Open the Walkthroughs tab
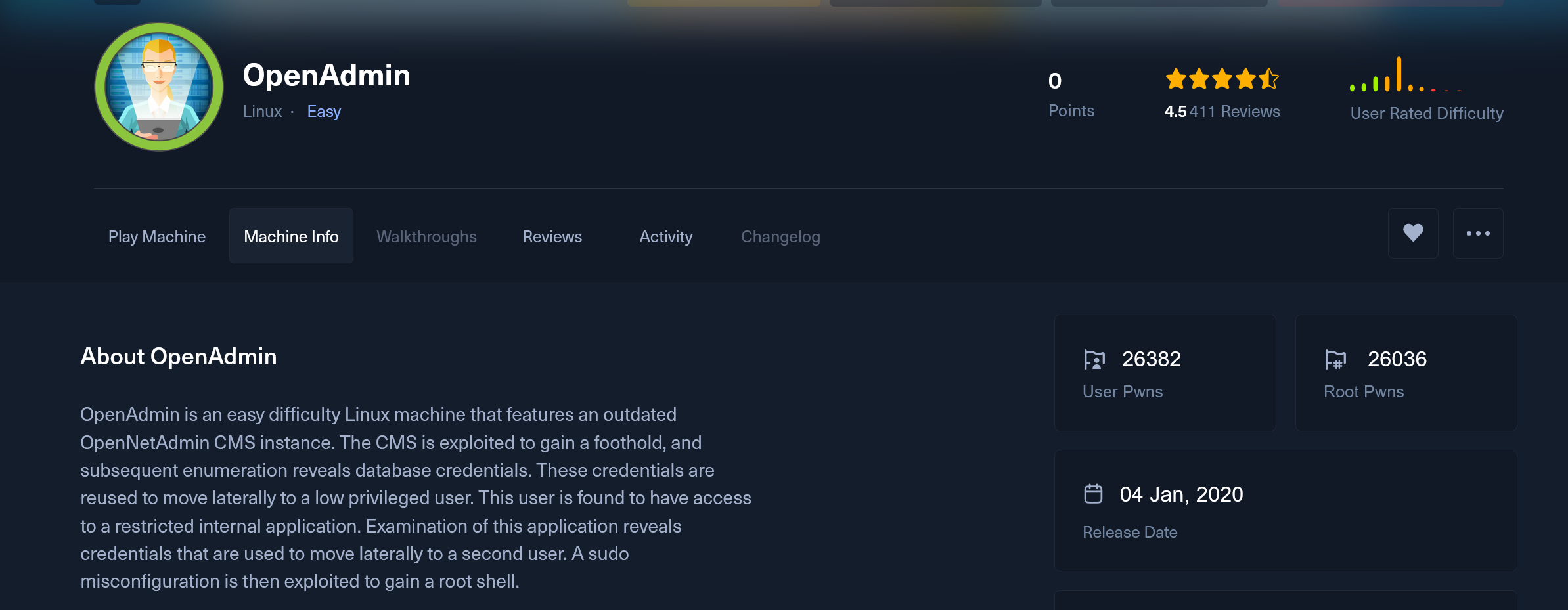This screenshot has width=1568, height=610. [426, 236]
